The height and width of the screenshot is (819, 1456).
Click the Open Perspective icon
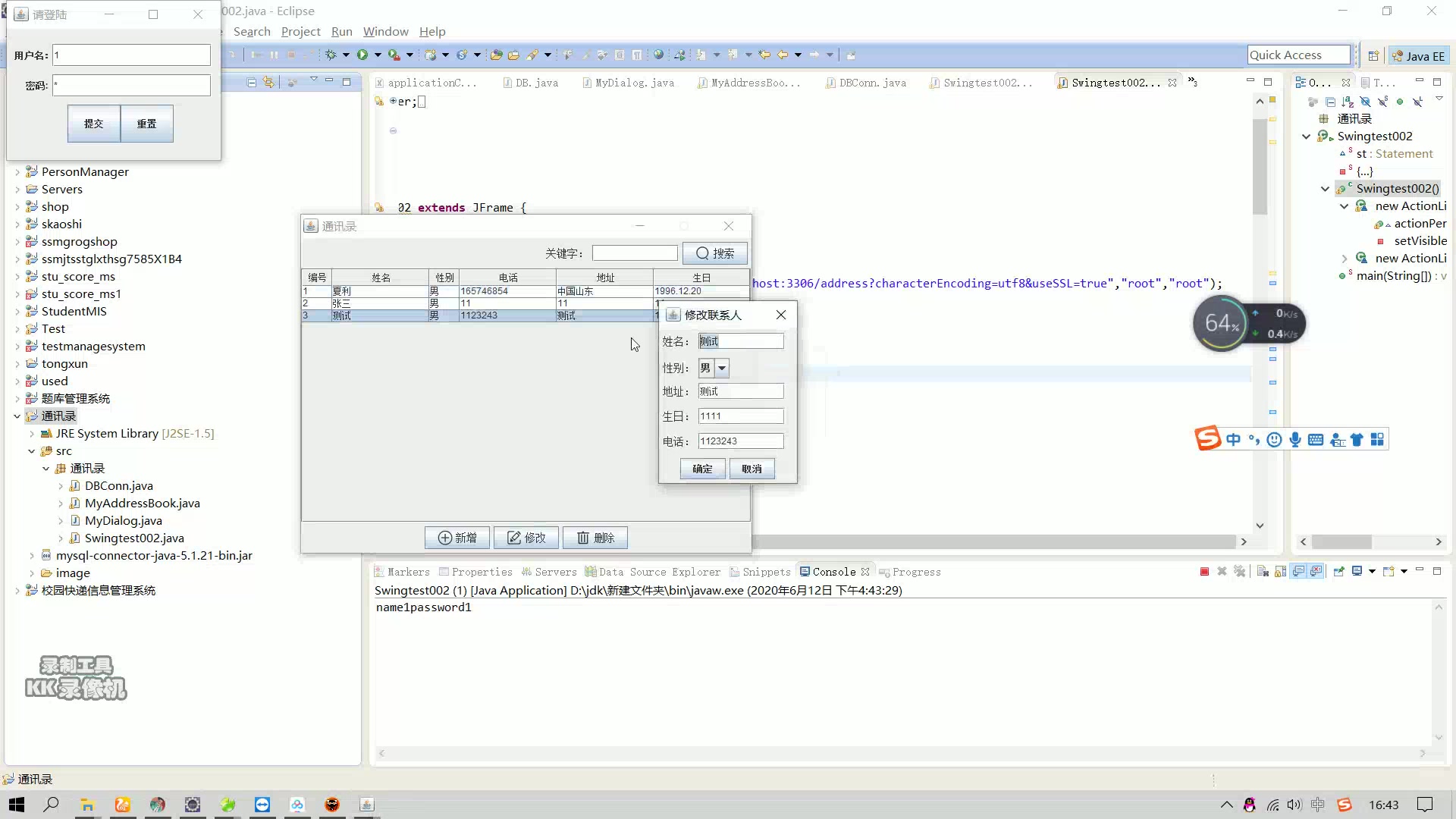(1373, 55)
